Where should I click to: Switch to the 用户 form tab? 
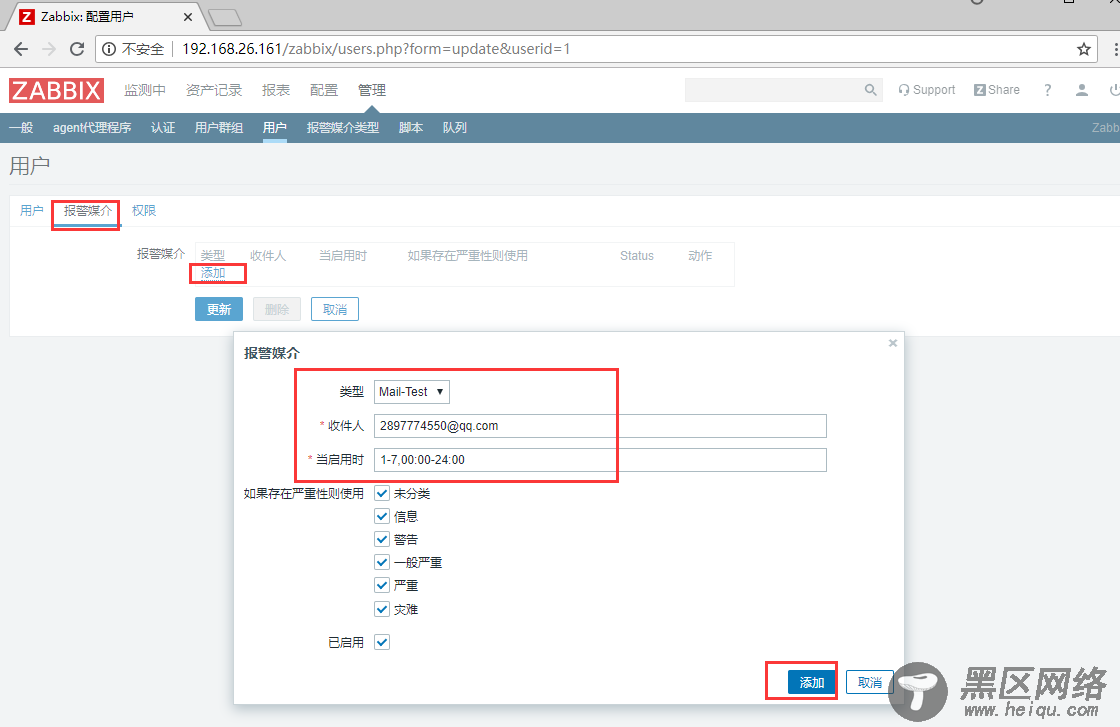pyautogui.click(x=31, y=211)
